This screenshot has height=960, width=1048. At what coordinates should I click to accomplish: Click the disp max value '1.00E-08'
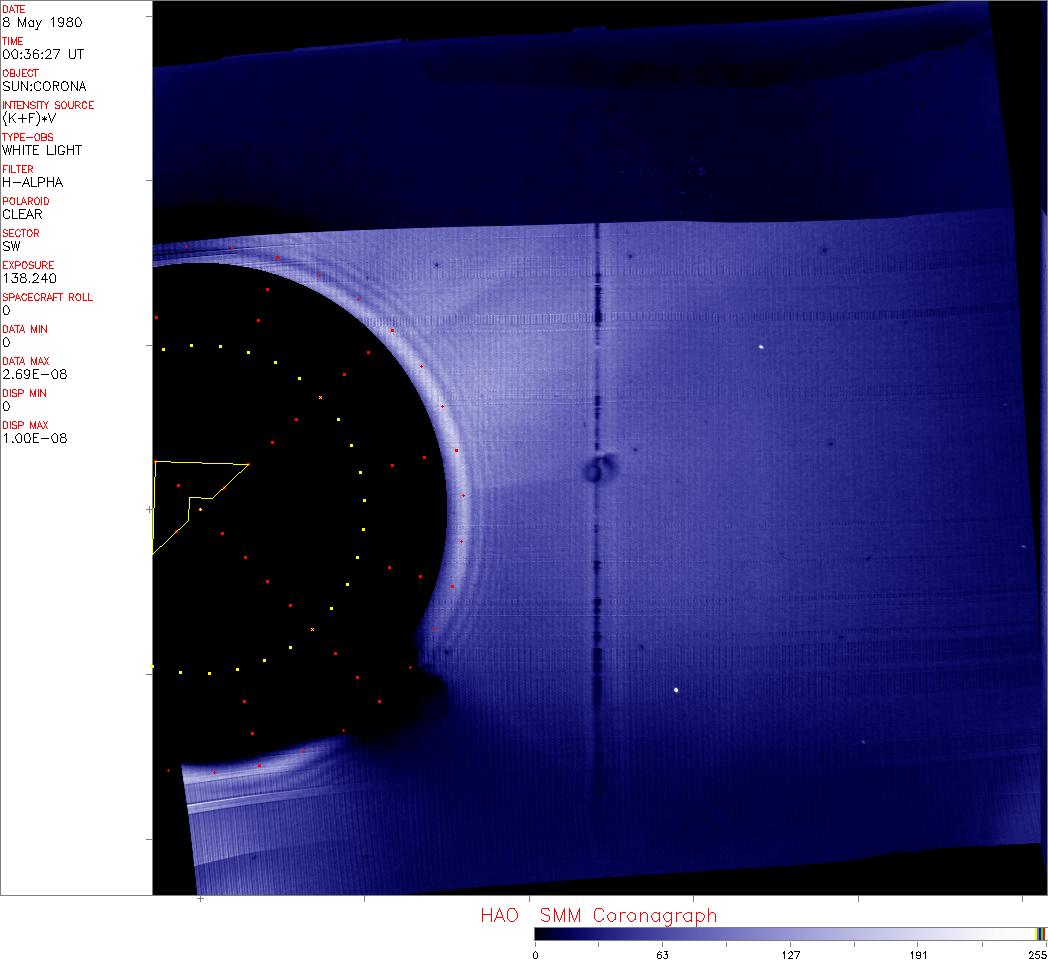point(35,438)
